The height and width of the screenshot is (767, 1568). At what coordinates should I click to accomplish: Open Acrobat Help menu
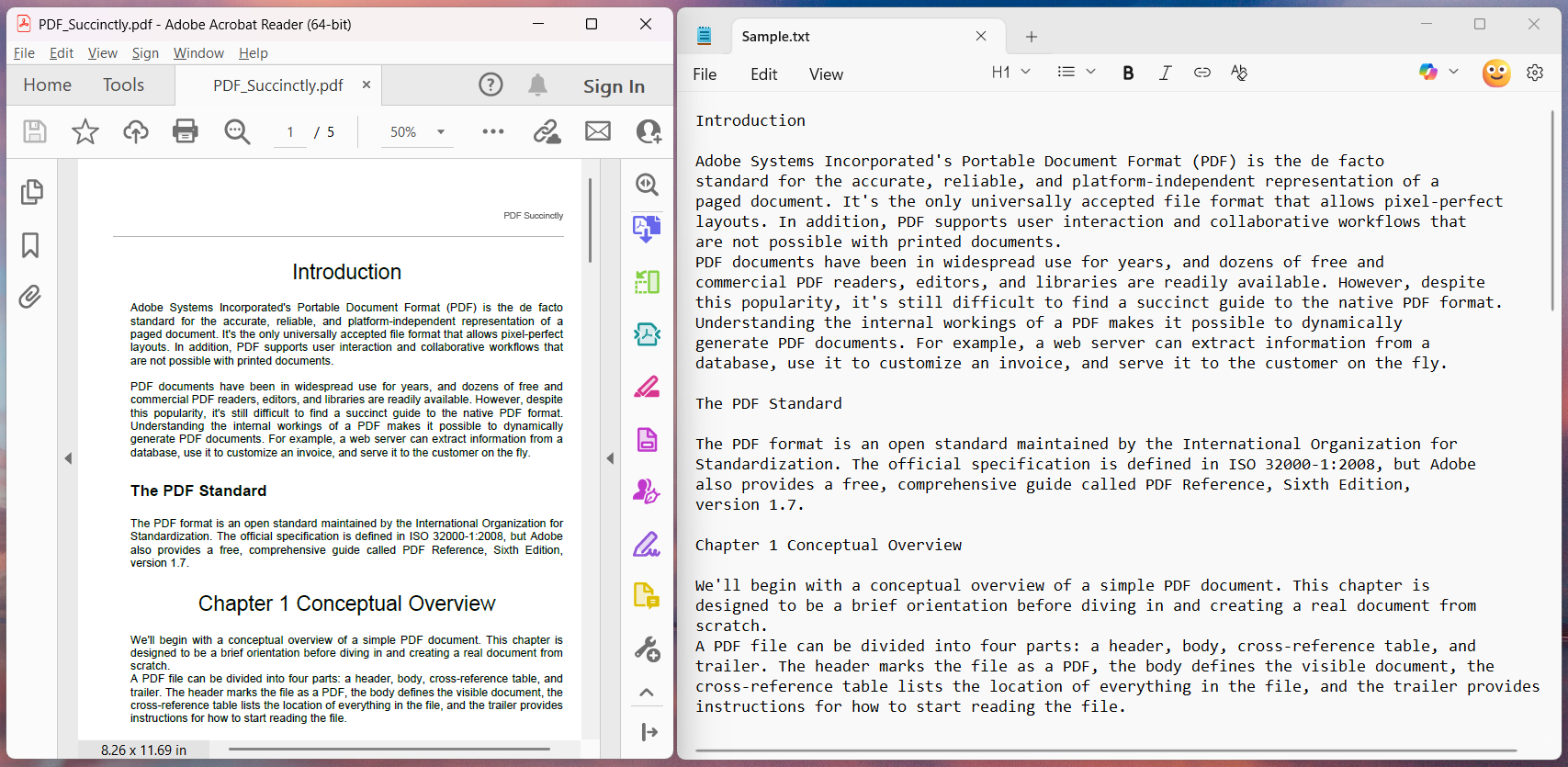point(254,53)
